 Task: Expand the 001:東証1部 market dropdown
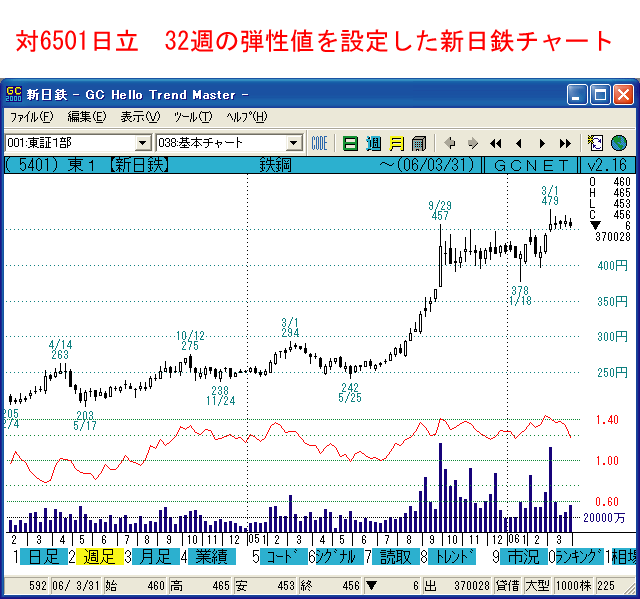[142, 143]
